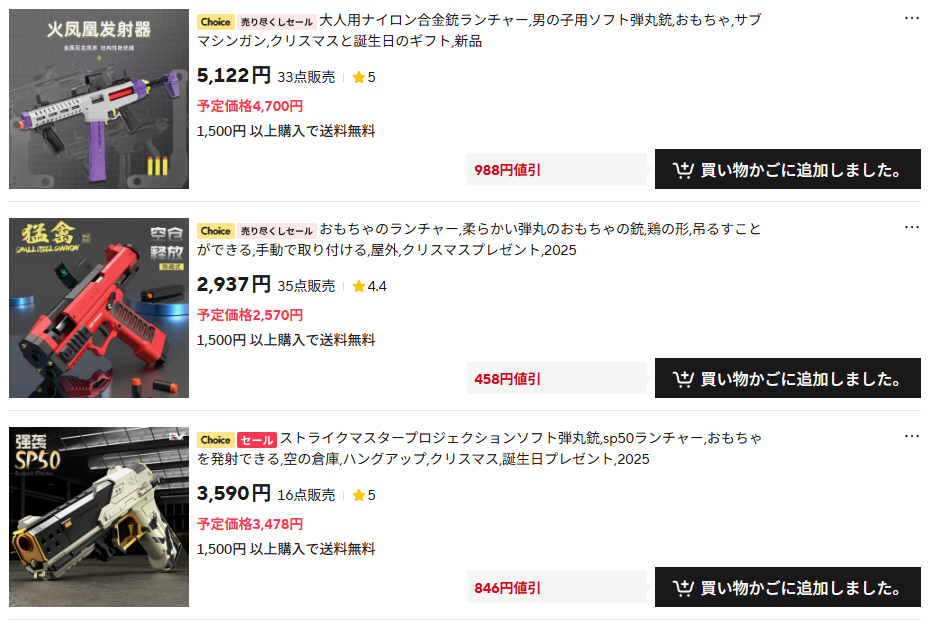This screenshot has width=940, height=626.
Task: Open the 强袭 SP50 product thumbnail
Action: click(99, 517)
